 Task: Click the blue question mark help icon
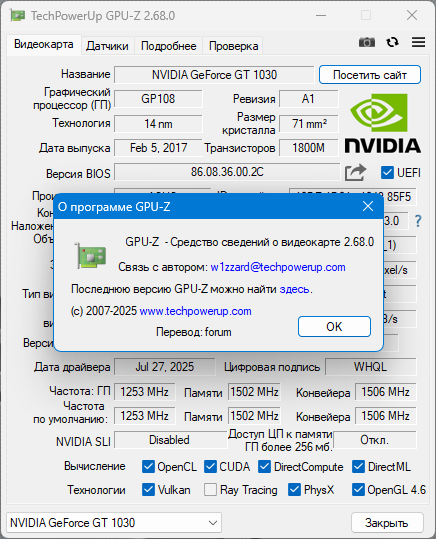pyautogui.click(x=418, y=221)
